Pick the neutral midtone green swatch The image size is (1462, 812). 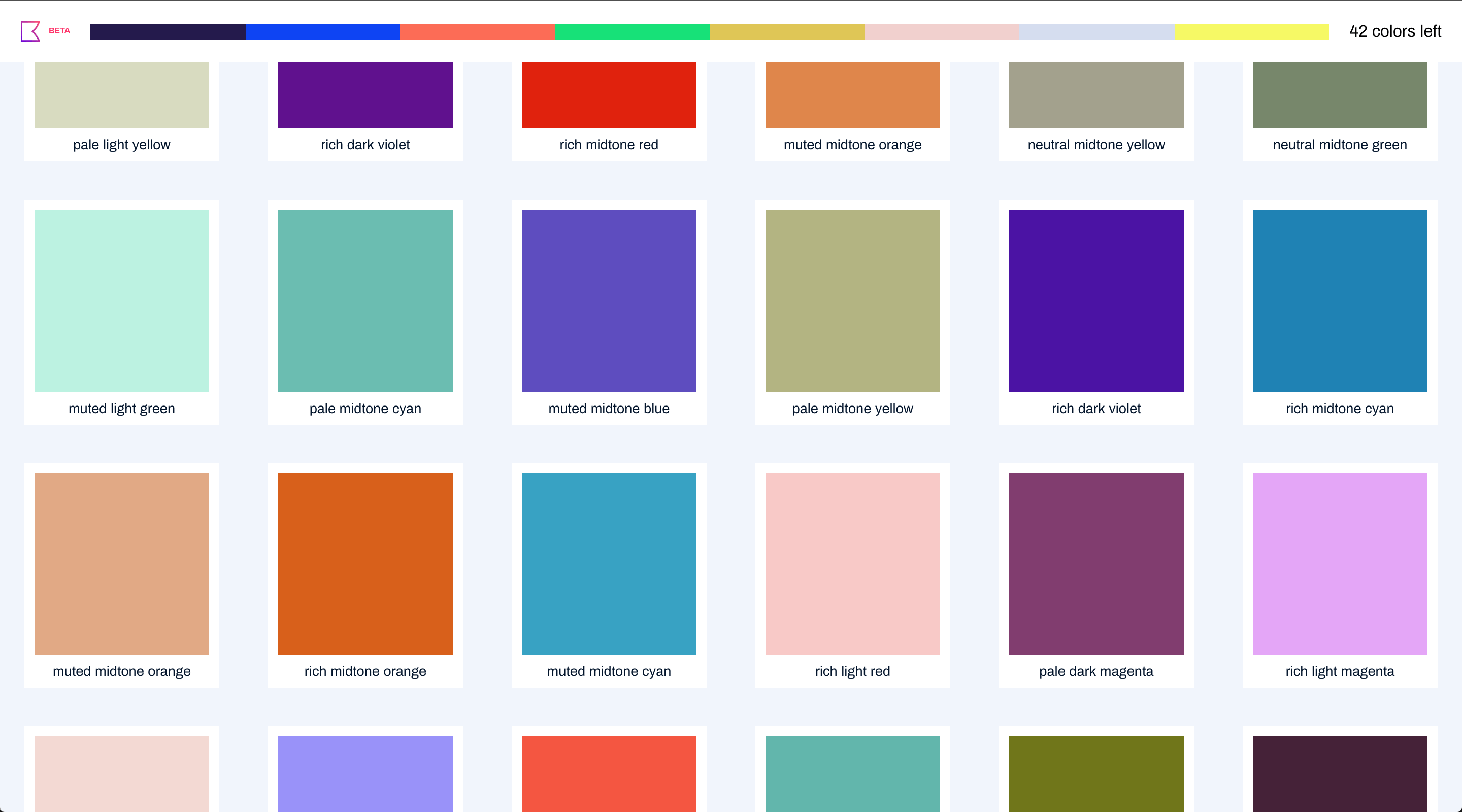click(1340, 95)
